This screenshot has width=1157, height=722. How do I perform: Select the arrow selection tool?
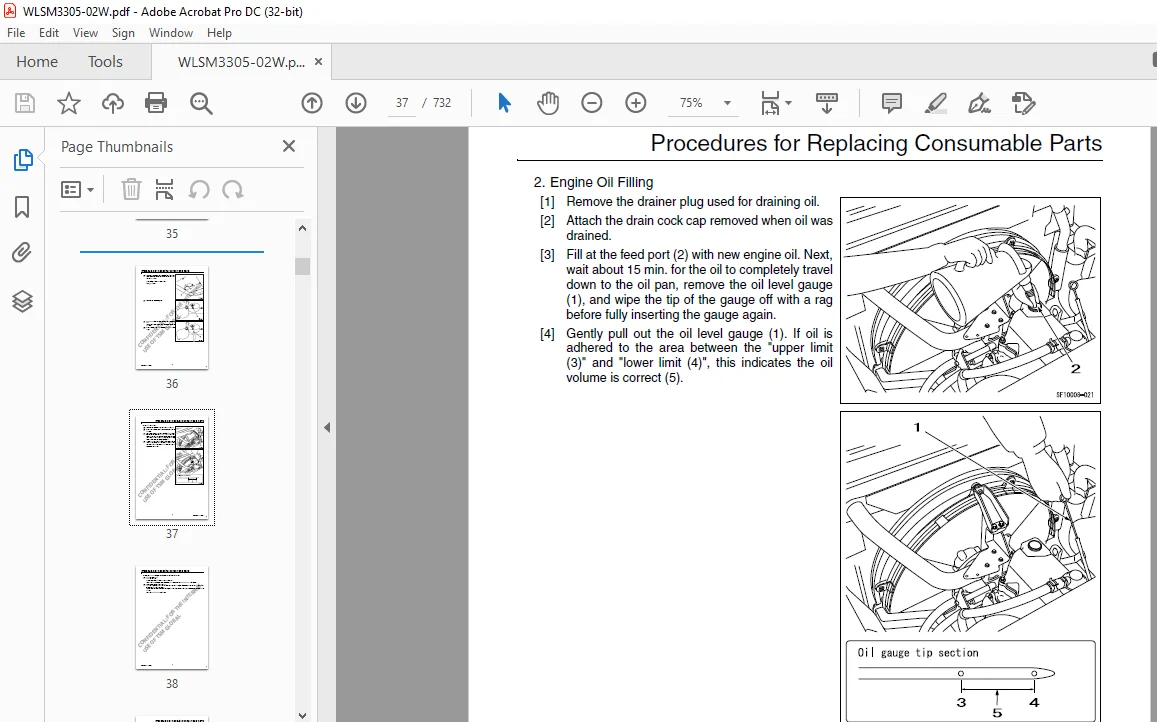pyautogui.click(x=504, y=103)
